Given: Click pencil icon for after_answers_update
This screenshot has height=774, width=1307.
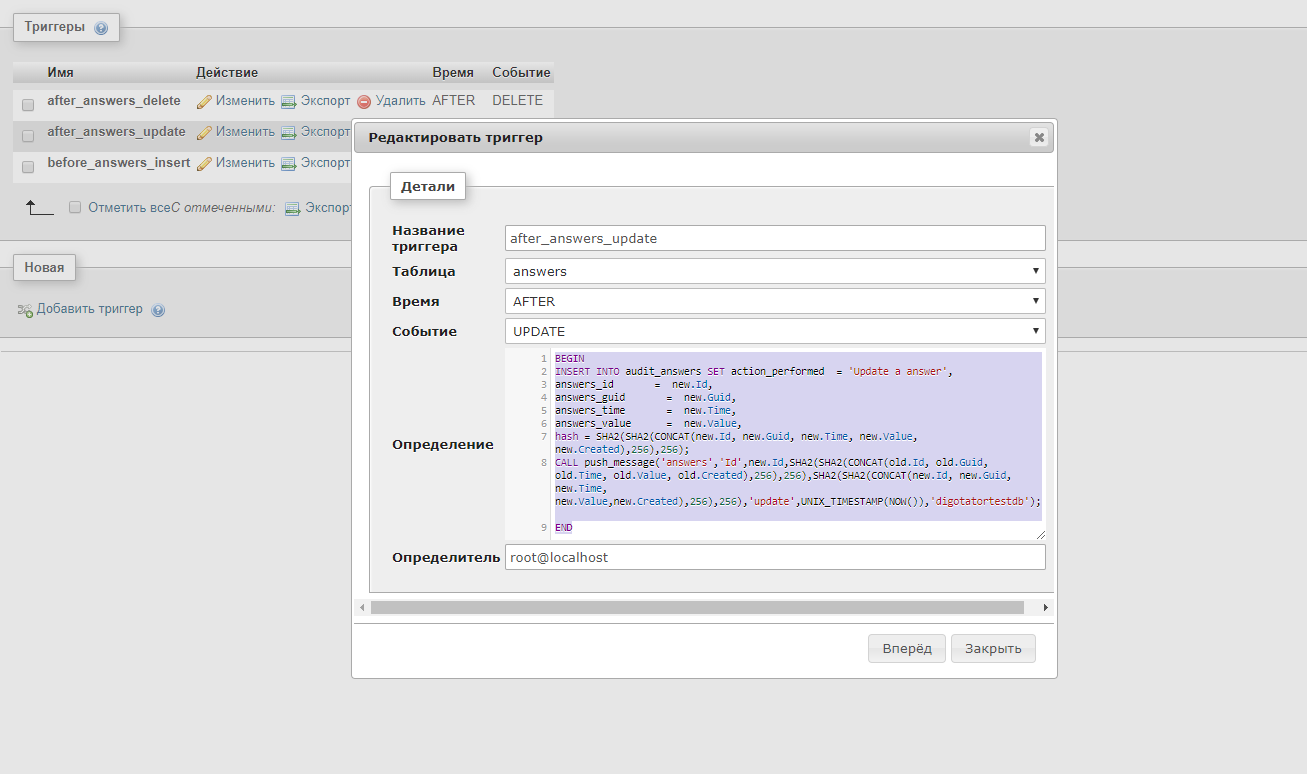Looking at the screenshot, I should coord(204,132).
